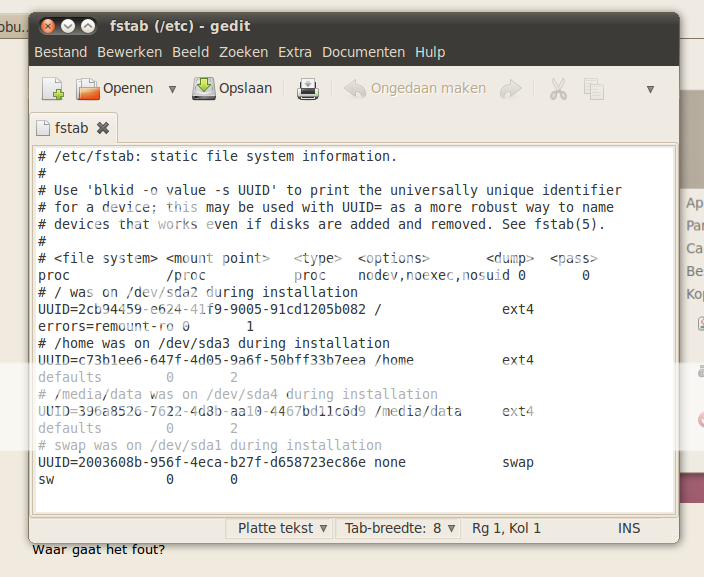Viewport: 704px width, 577px height.
Task: Maximize the gedit window
Action: (x=88, y=26)
